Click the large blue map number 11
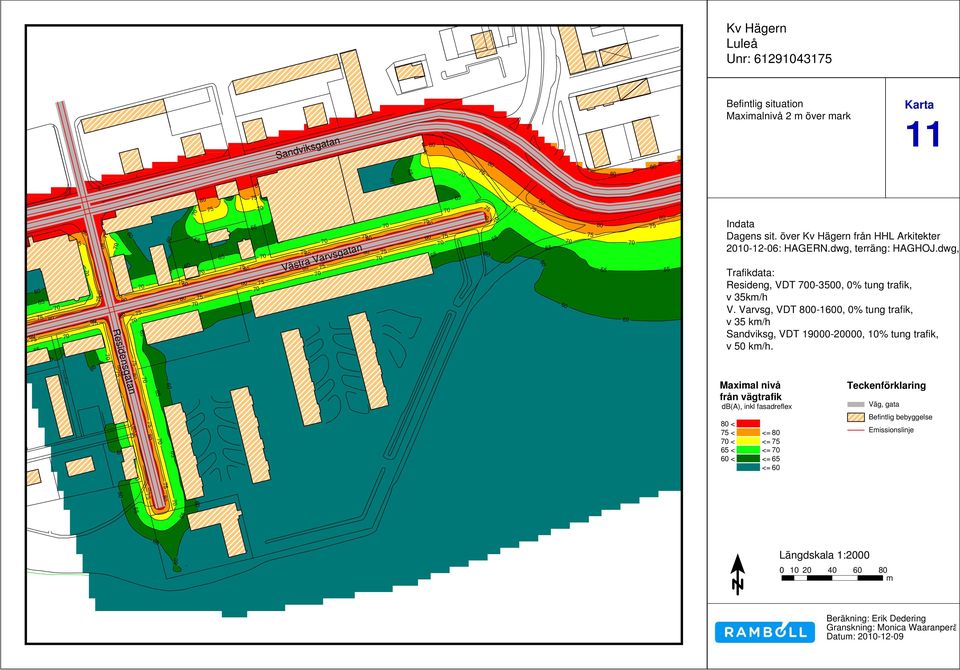The image size is (960, 670). [923, 134]
